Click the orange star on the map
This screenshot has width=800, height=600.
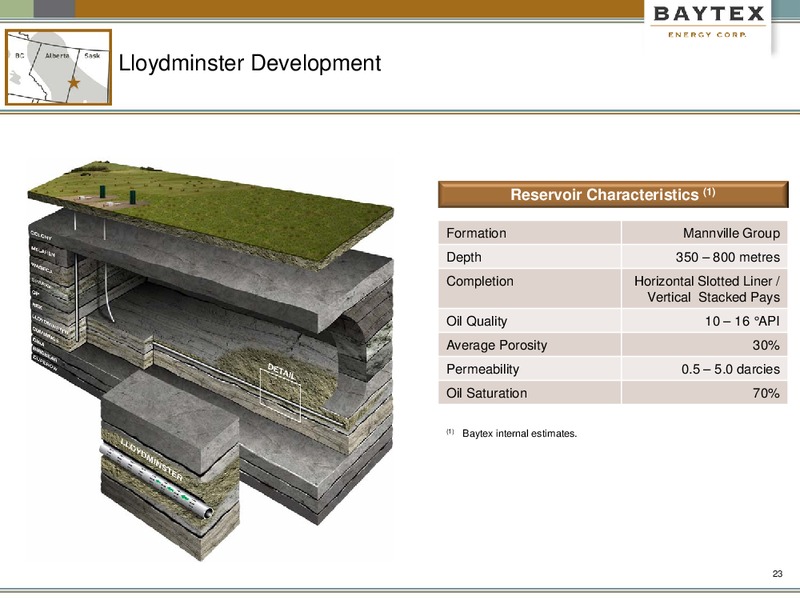click(74, 82)
